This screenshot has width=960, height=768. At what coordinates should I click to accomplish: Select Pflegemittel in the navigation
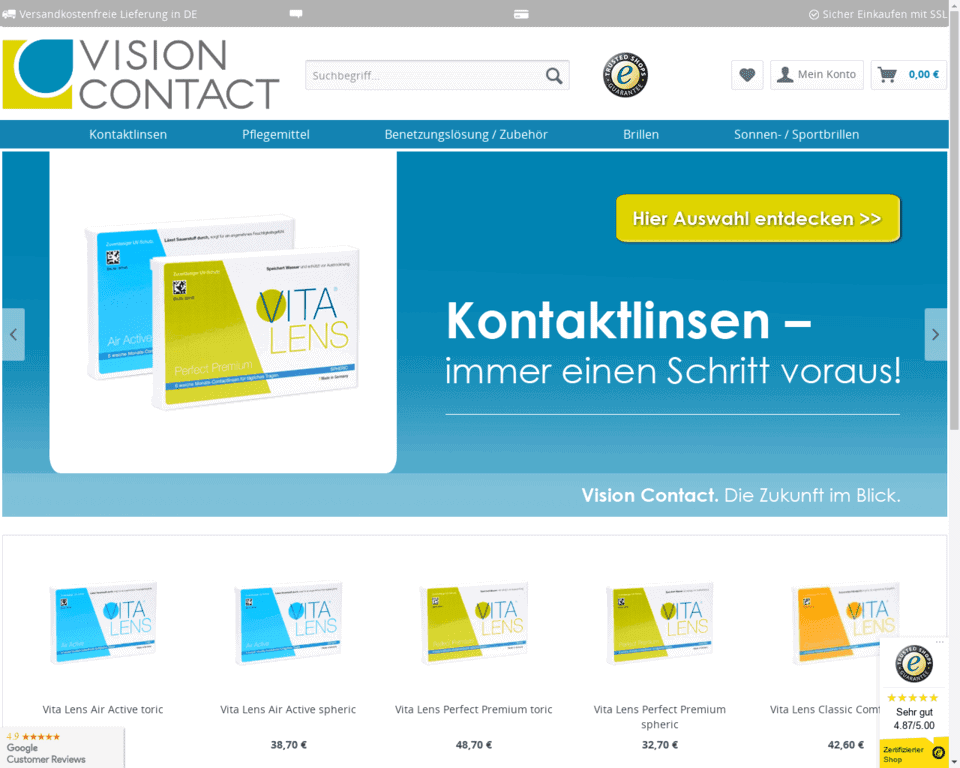pos(276,134)
